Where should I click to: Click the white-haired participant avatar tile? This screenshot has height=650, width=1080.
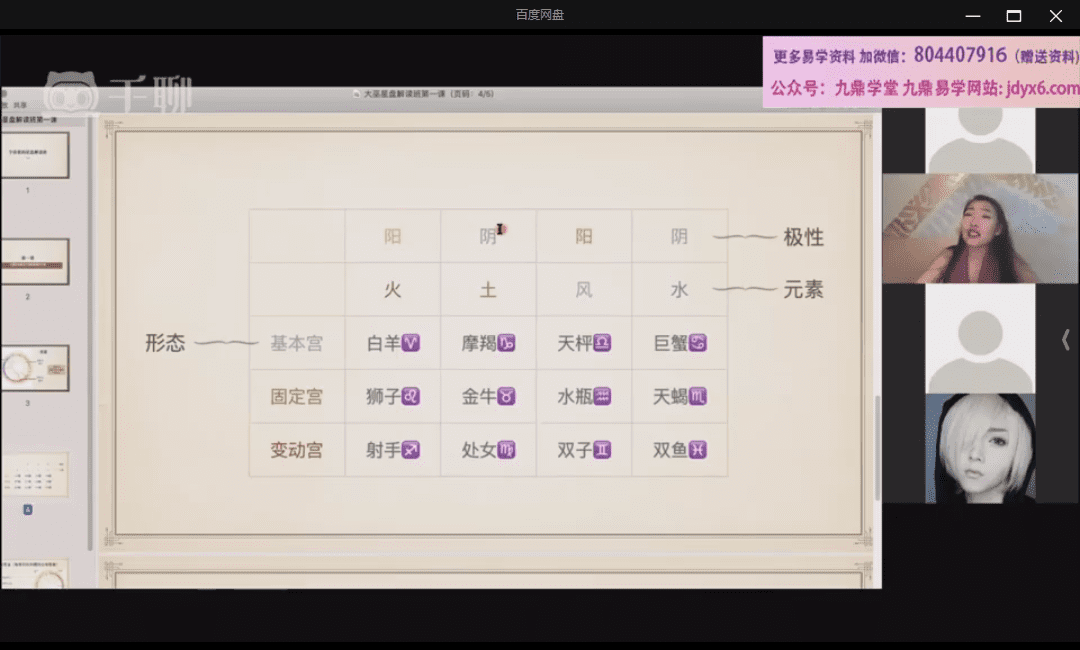pos(979,448)
